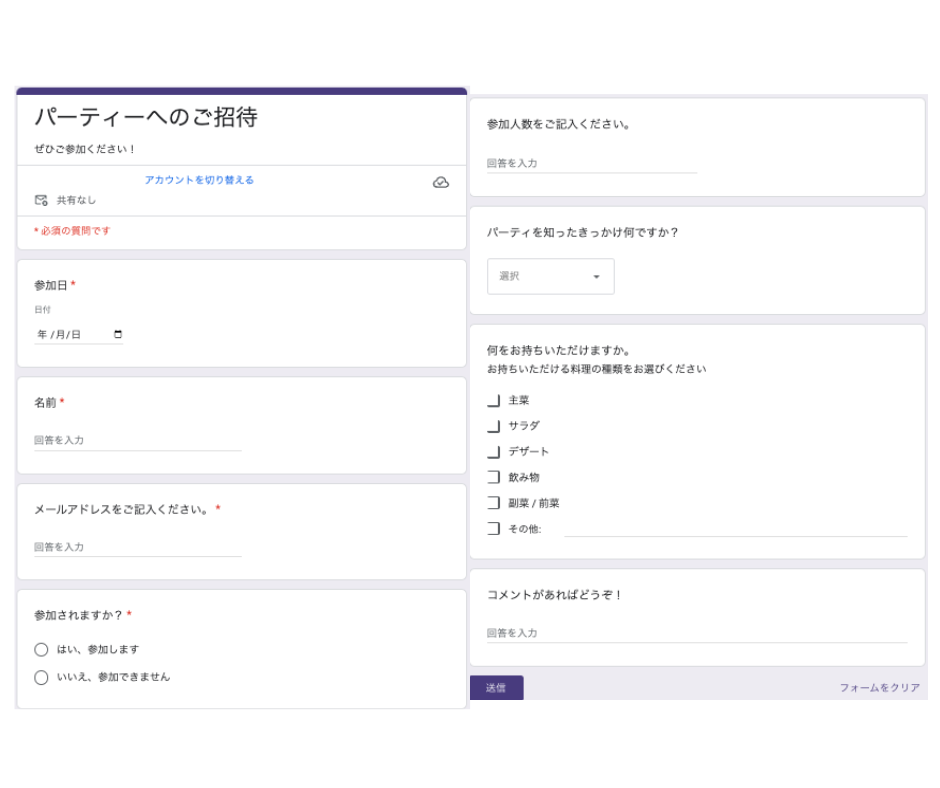Click フォームをクリア link
Screen dimensions: 940x788
[879, 688]
